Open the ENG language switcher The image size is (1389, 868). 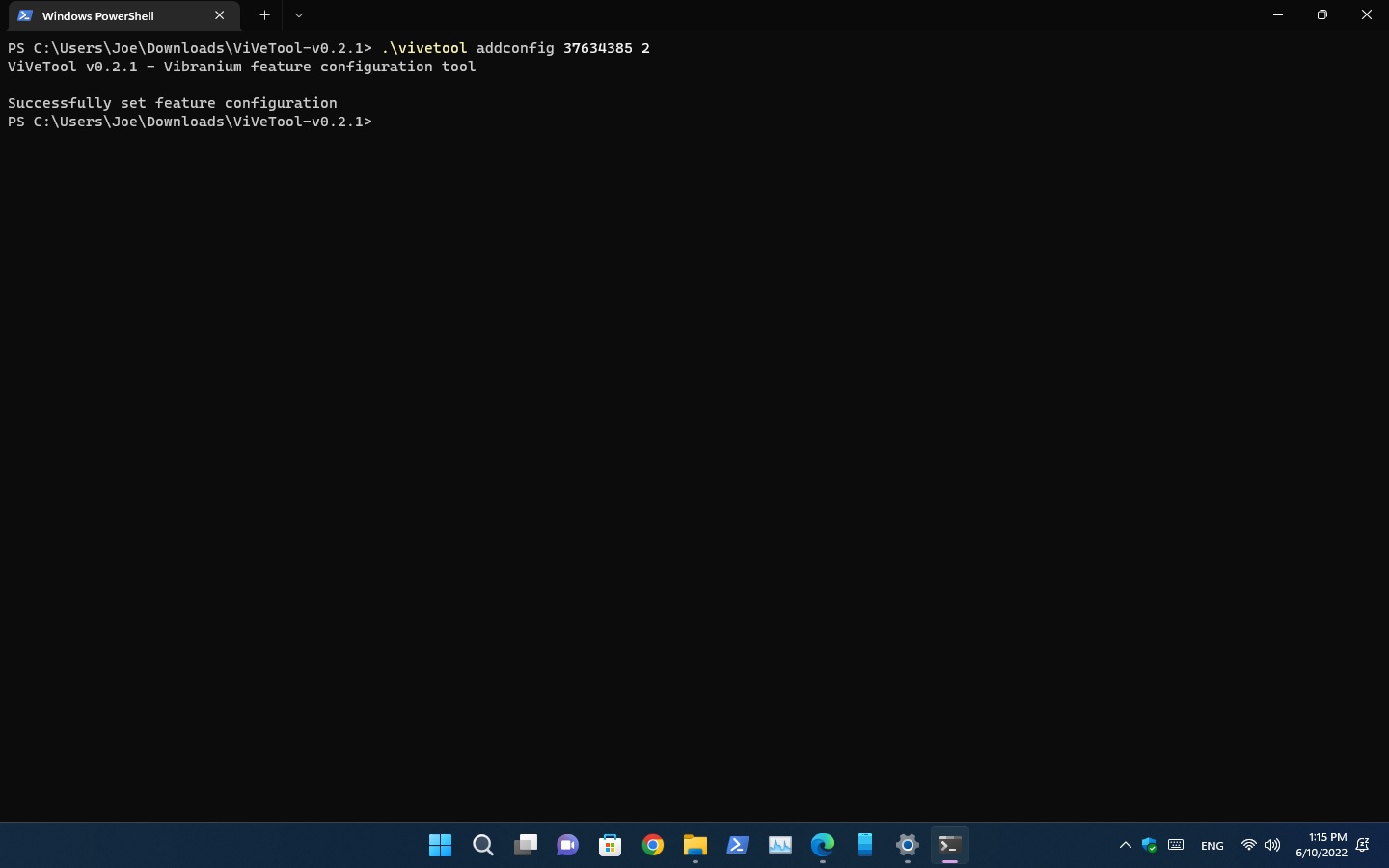tap(1212, 845)
